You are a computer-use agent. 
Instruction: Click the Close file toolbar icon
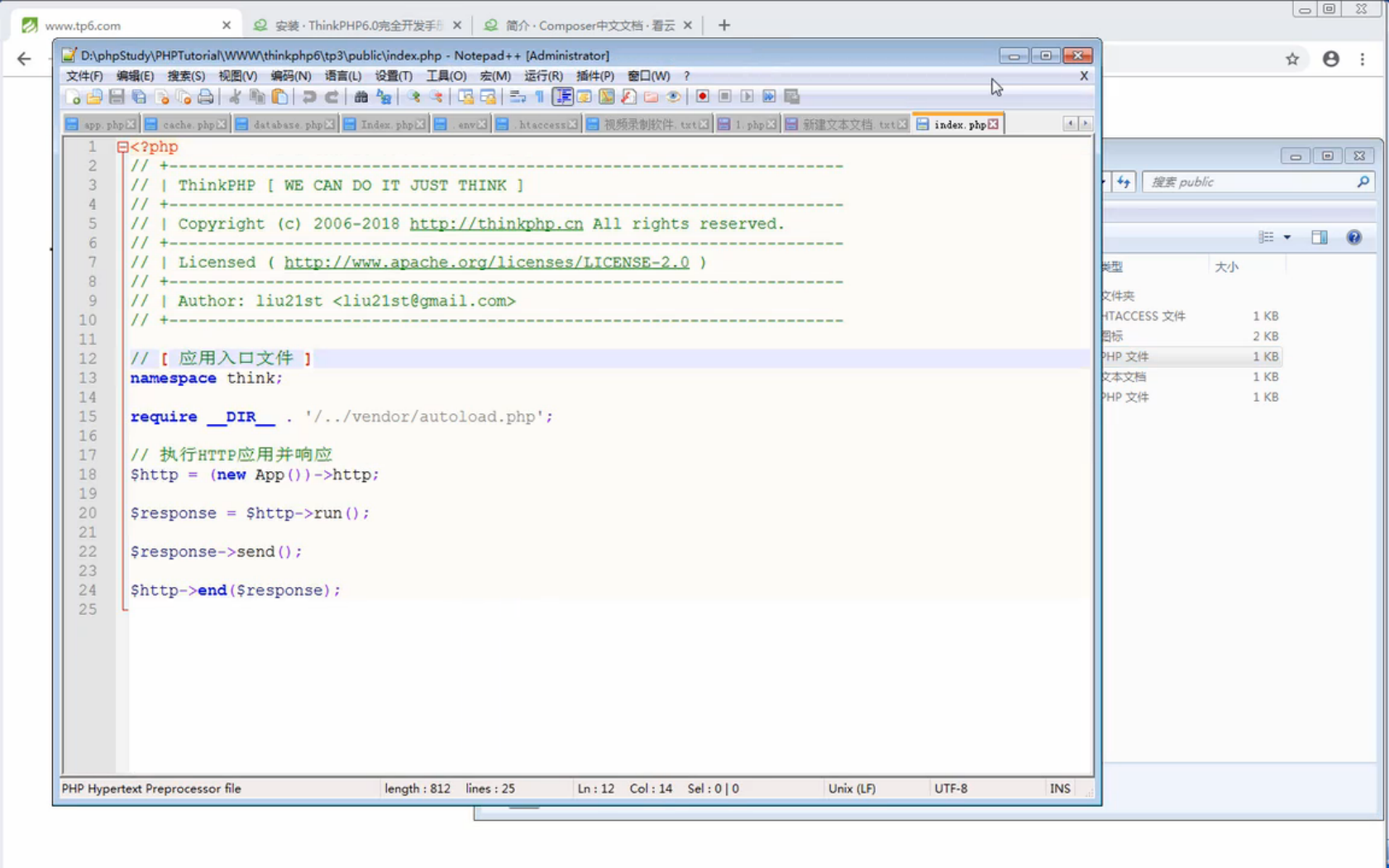coord(161,97)
